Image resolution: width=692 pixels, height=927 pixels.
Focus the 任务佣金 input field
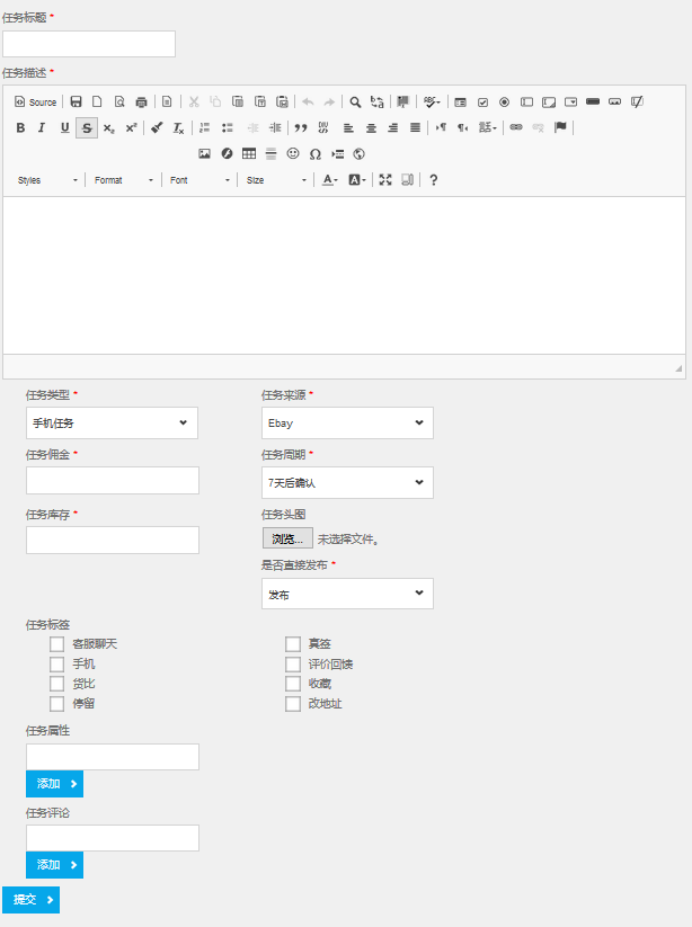112,481
